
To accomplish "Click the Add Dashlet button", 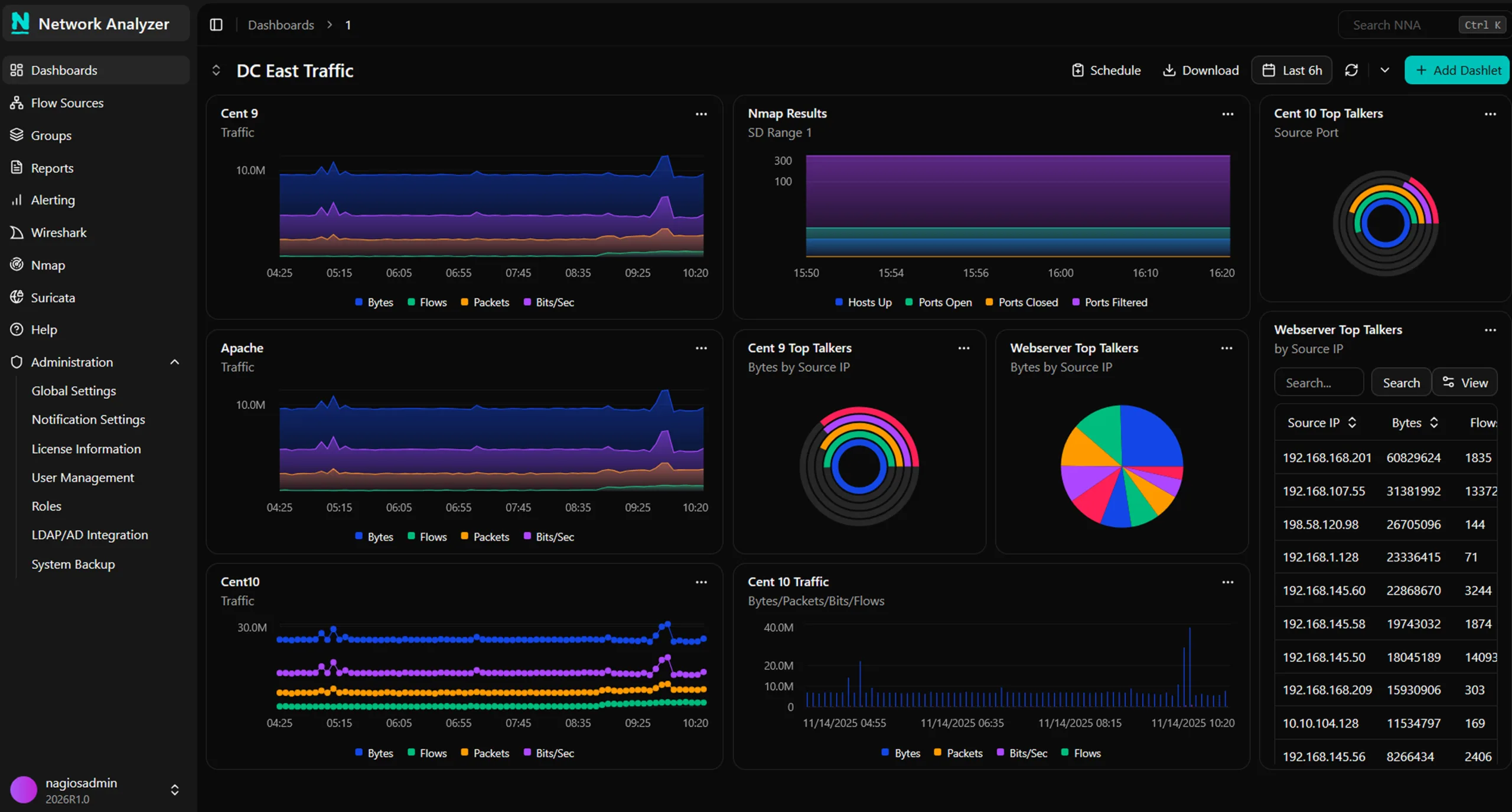I will pos(1456,70).
